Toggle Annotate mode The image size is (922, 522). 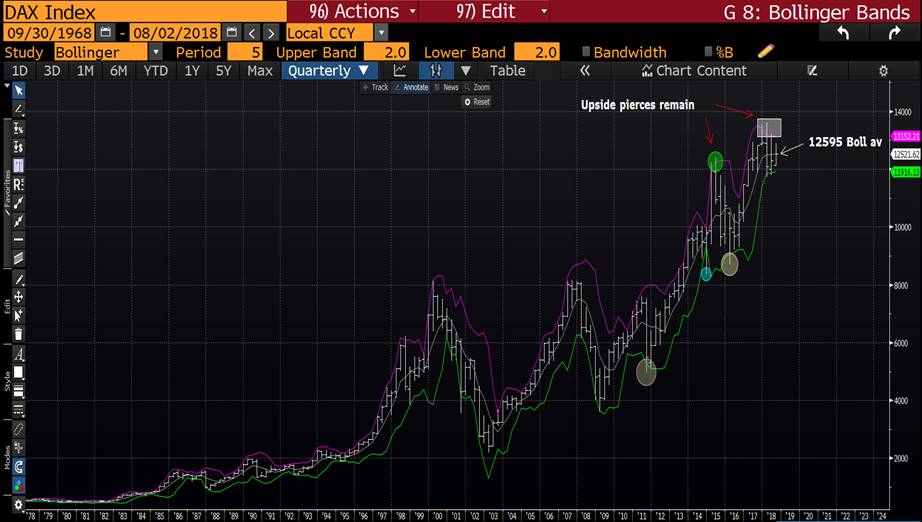411,87
